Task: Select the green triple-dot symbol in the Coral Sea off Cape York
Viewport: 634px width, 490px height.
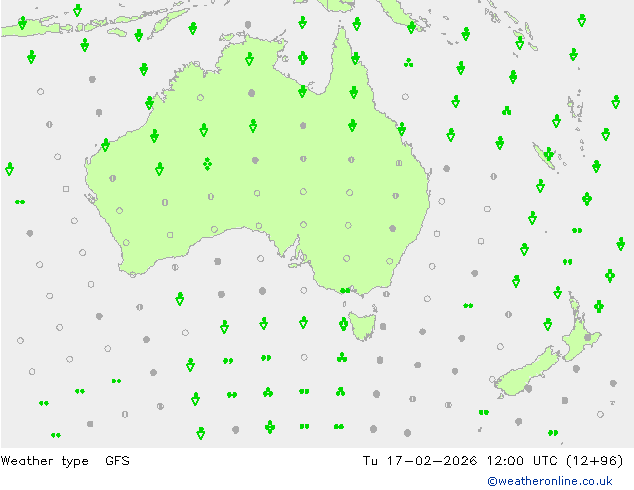Action: tap(408, 63)
